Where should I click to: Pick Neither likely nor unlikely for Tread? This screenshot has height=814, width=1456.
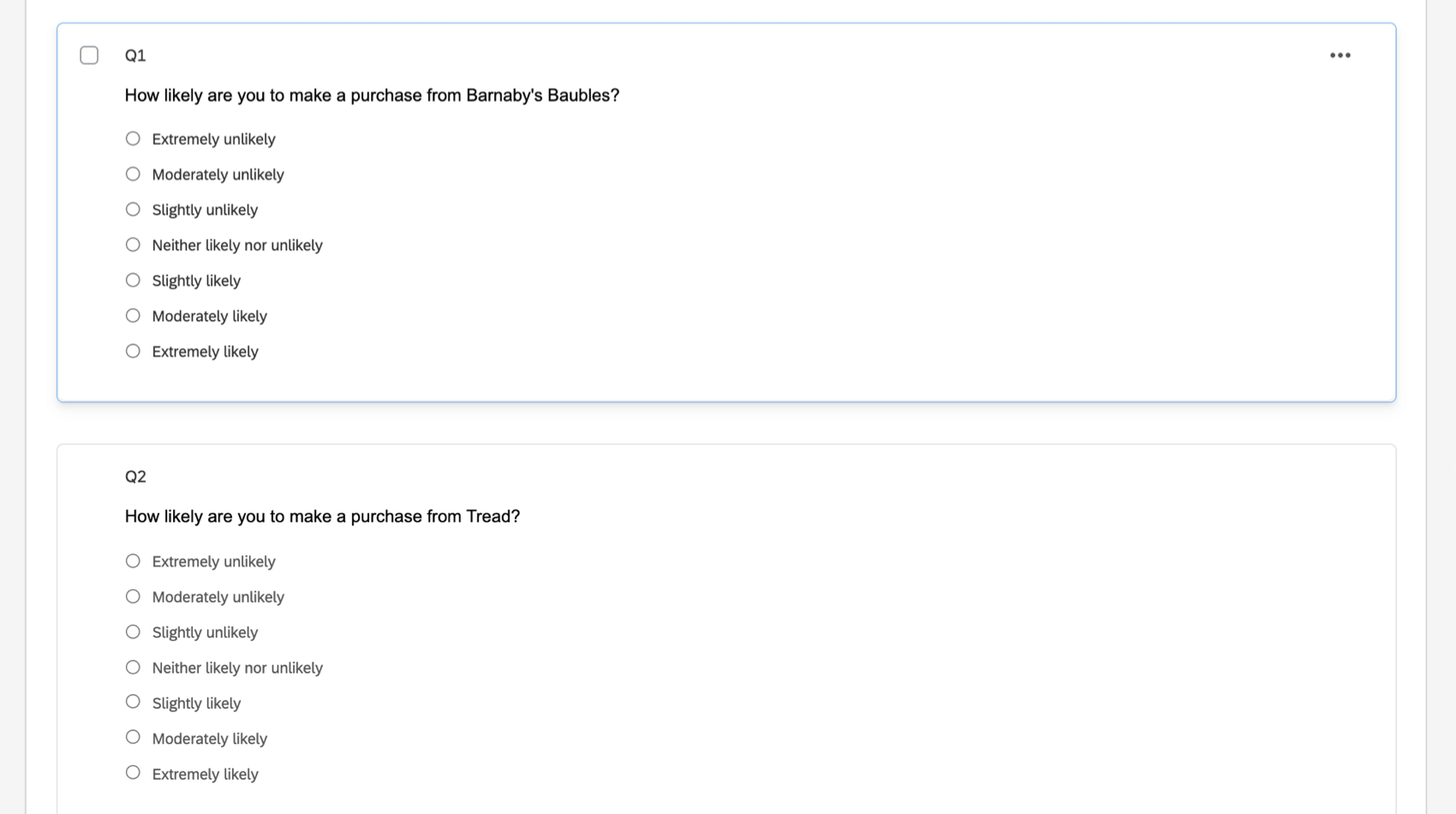tap(133, 667)
